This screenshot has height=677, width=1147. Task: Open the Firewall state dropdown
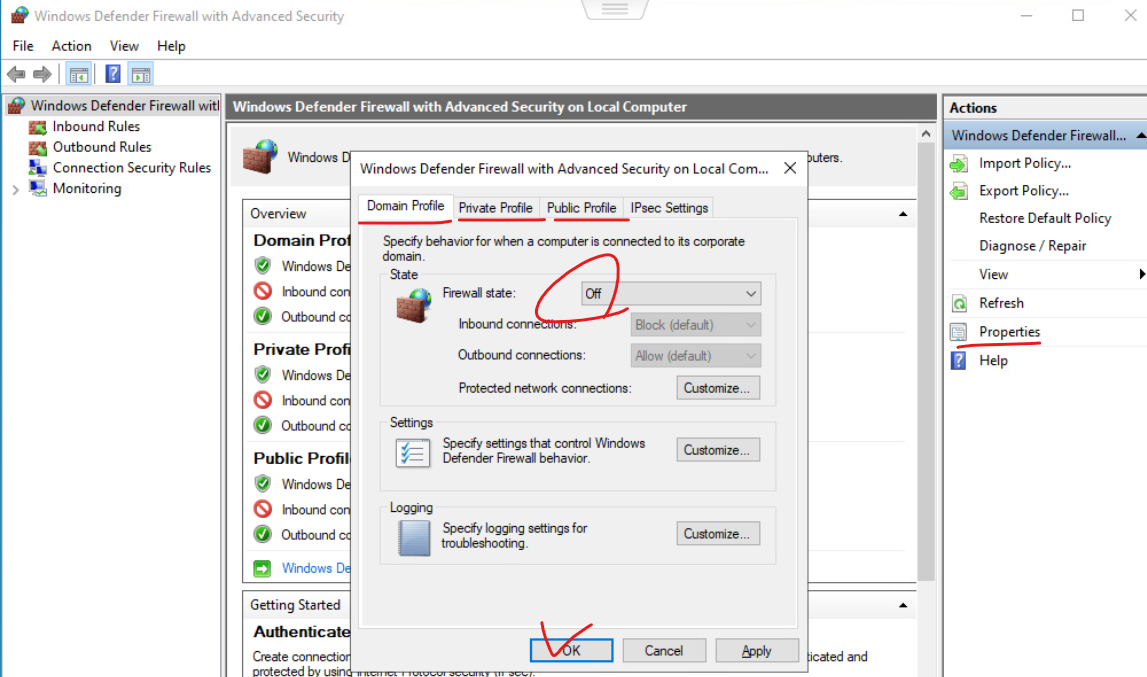coord(671,293)
